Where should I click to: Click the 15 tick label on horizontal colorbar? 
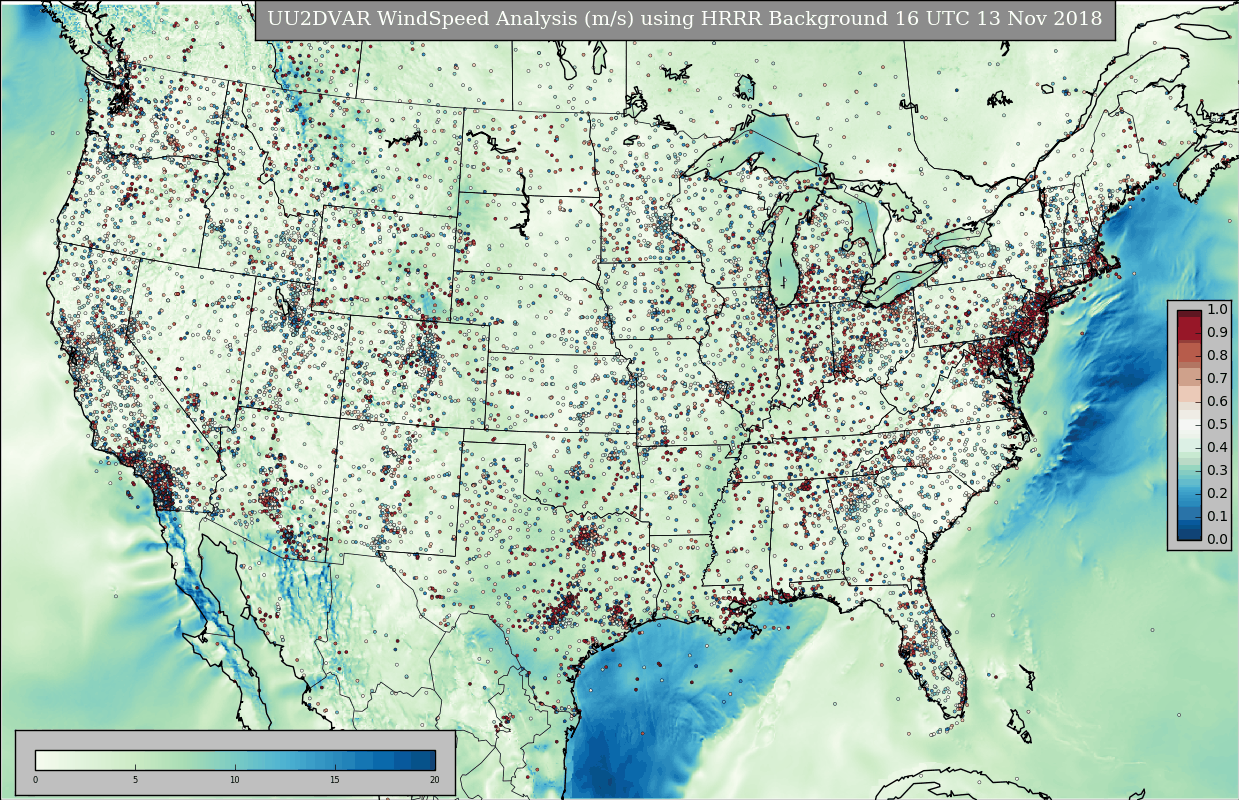pos(335,780)
